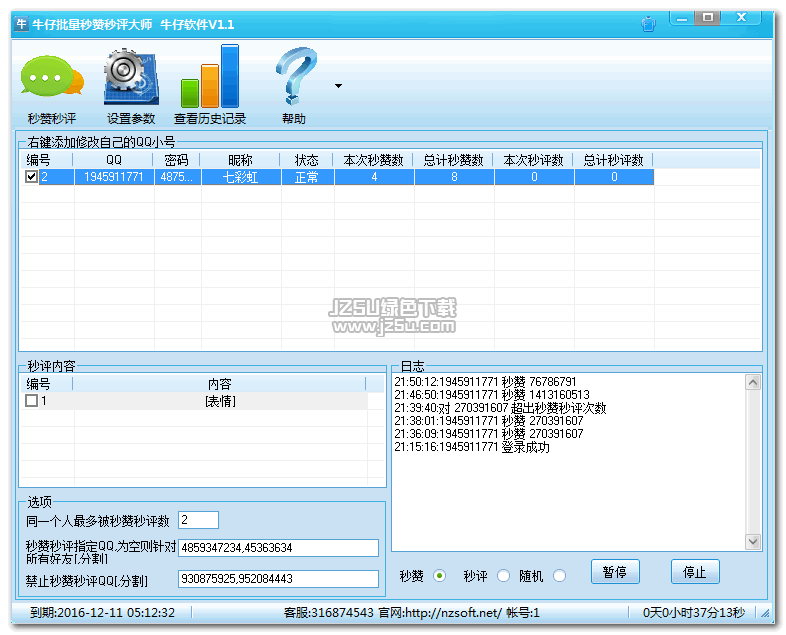This screenshot has height=635, width=786.
Task: Click the max likes per person field
Action: pyautogui.click(x=198, y=520)
